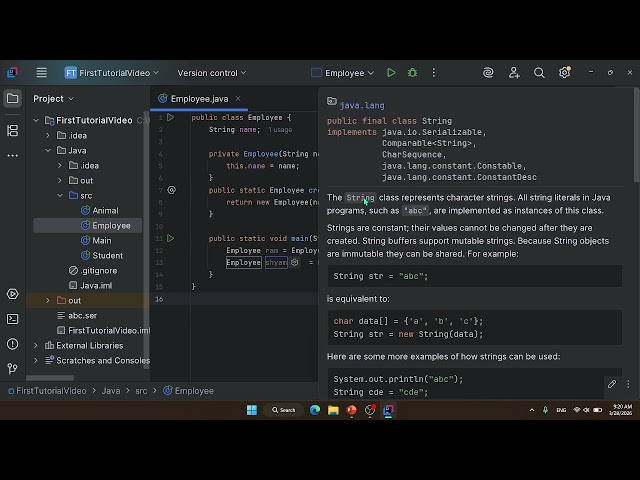Open java.lang package link in documentation
The width and height of the screenshot is (640, 480).
(x=362, y=105)
